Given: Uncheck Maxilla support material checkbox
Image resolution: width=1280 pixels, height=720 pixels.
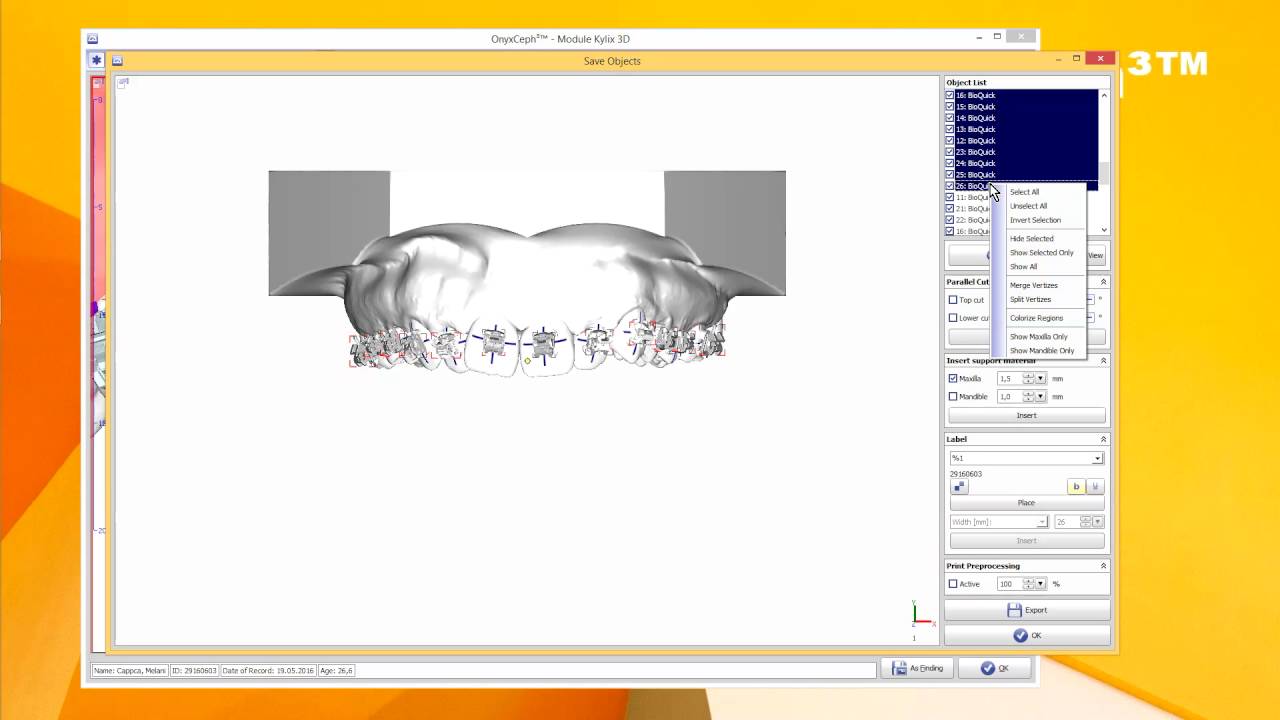Looking at the screenshot, I should tap(953, 379).
